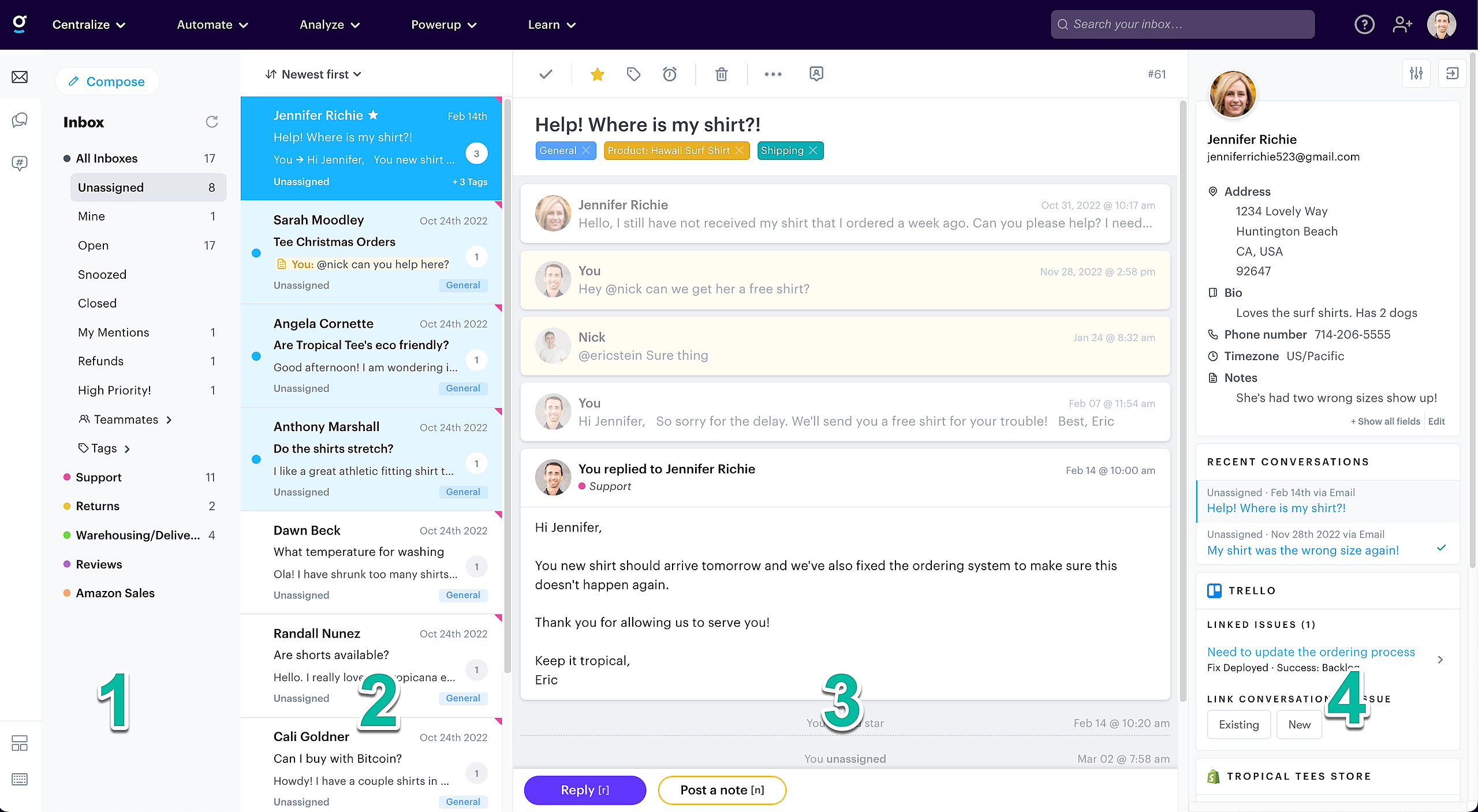Expand the Tags section in the sidebar
This screenshot has height=812, width=1478.
tap(104, 448)
